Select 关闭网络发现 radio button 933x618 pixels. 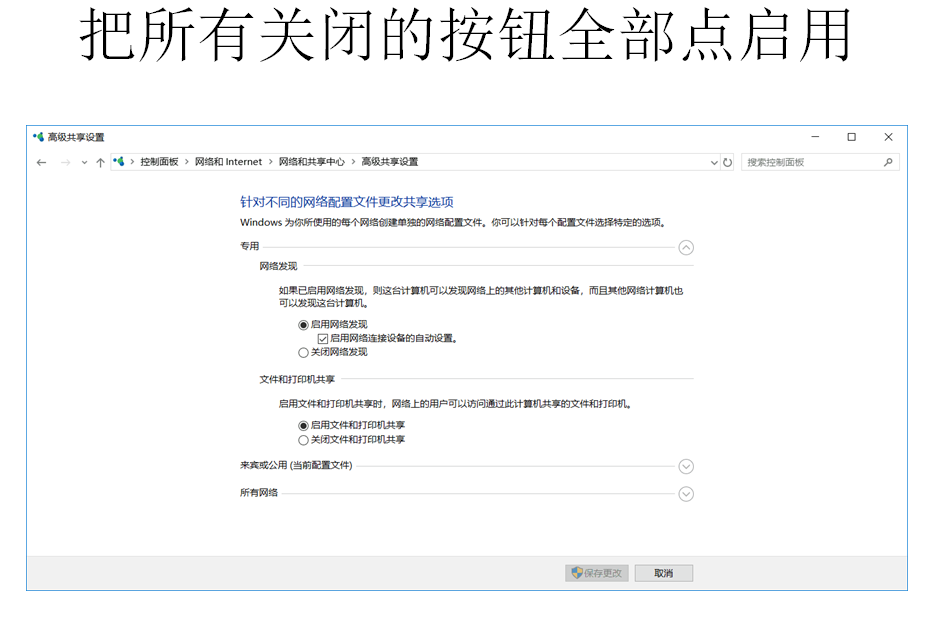(x=303, y=353)
